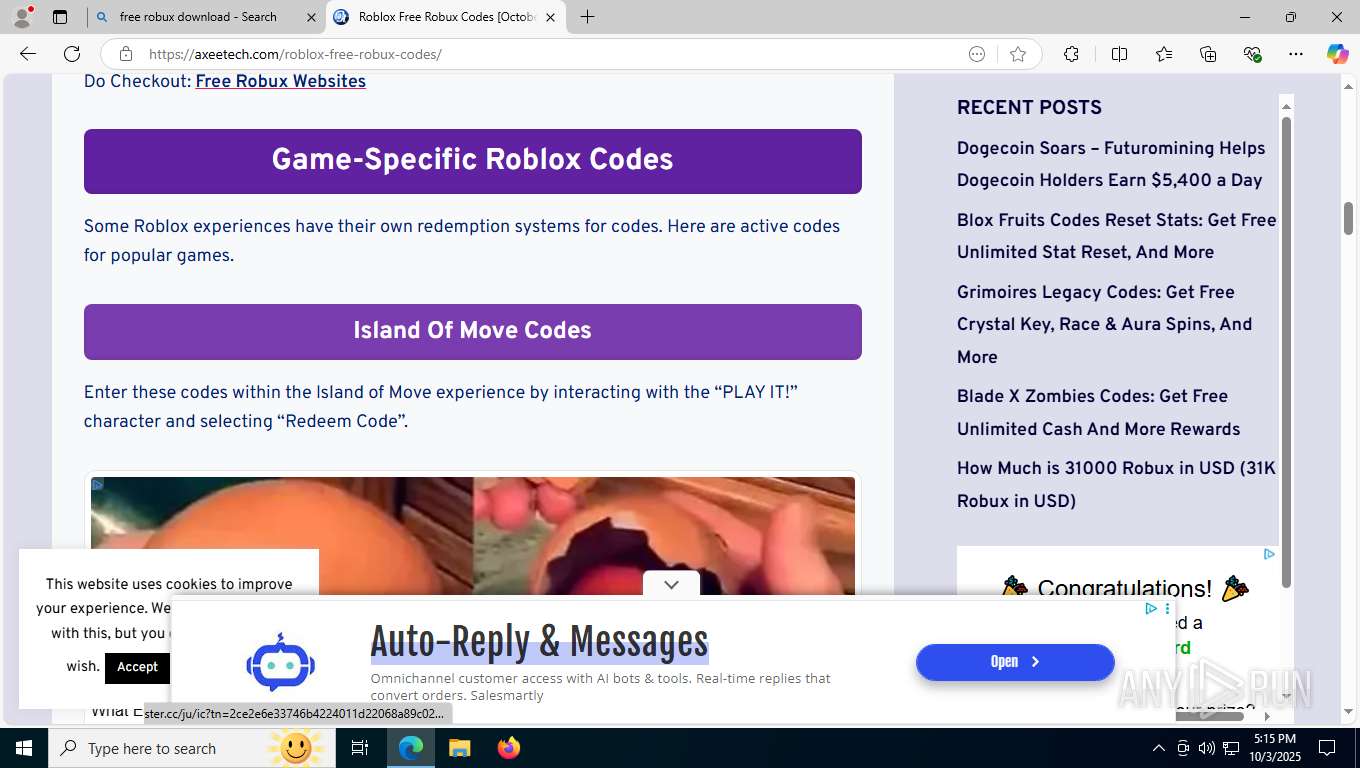Click the AdChoices icon on bottom banner ad
This screenshot has height=768, width=1360.
click(1151, 608)
